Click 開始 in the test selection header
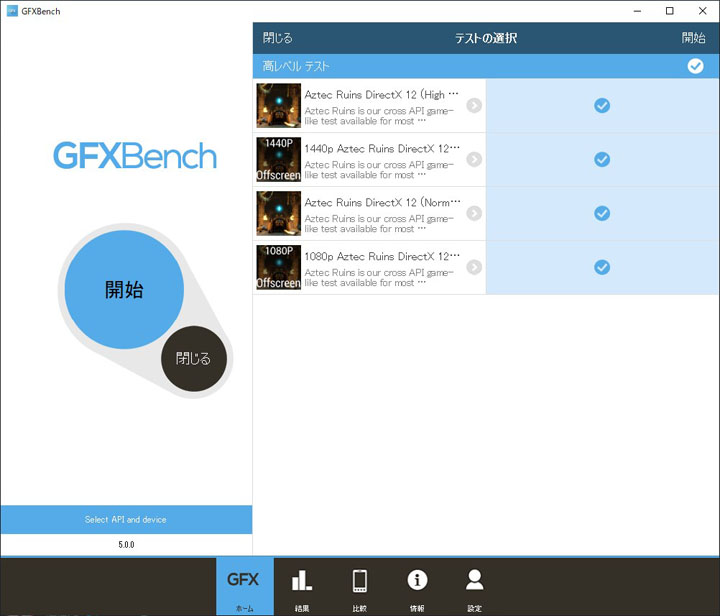 [693, 38]
